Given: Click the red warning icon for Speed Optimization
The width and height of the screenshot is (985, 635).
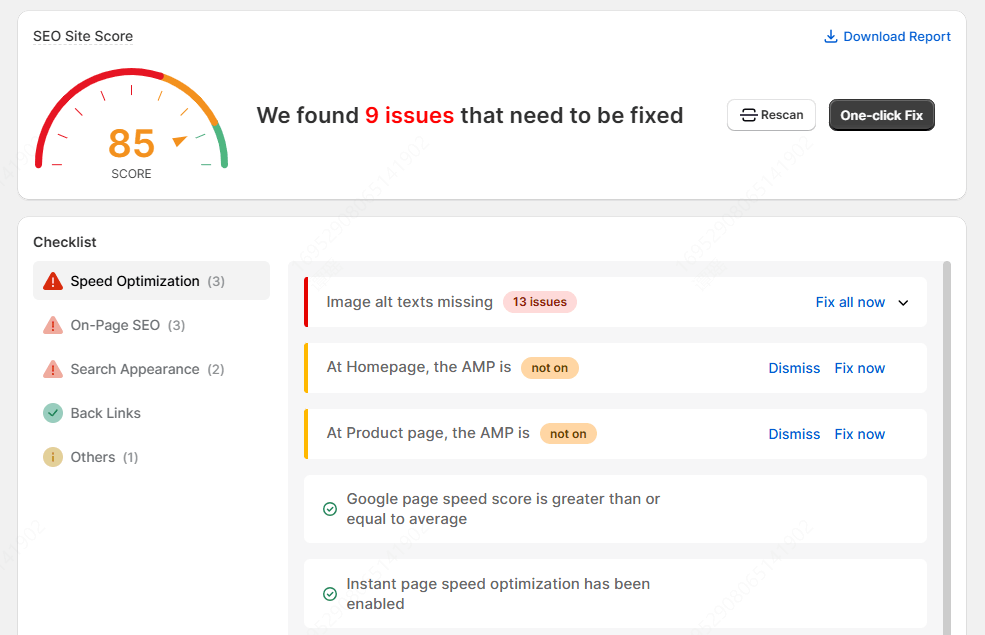Looking at the screenshot, I should click(53, 281).
